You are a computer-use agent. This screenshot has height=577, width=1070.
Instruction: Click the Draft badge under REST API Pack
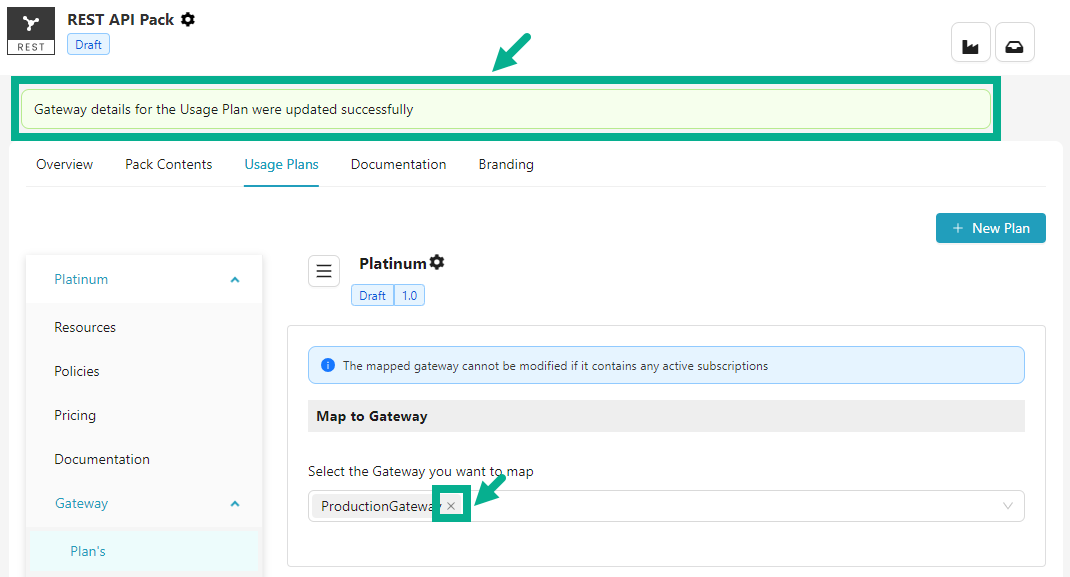[88, 44]
